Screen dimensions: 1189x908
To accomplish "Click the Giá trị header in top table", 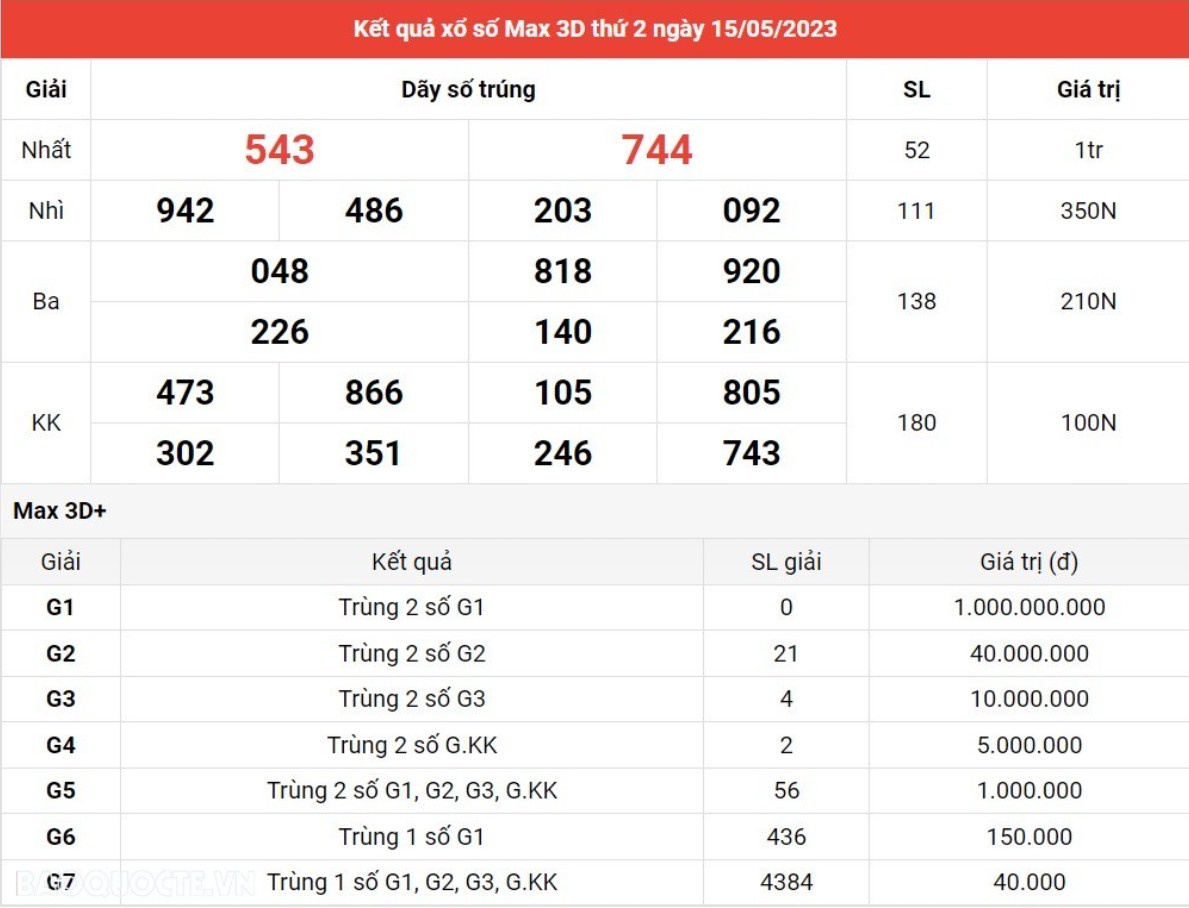I will [x=1088, y=89].
